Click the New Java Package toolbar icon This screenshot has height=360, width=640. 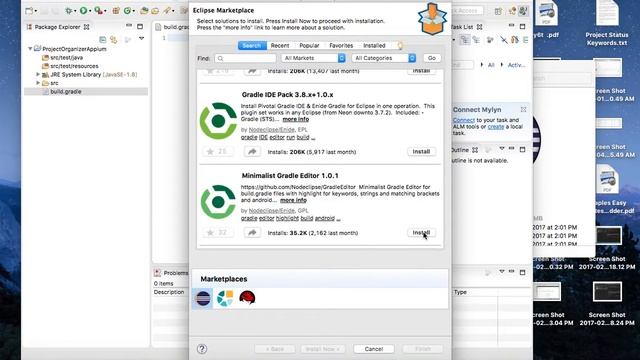116,11
